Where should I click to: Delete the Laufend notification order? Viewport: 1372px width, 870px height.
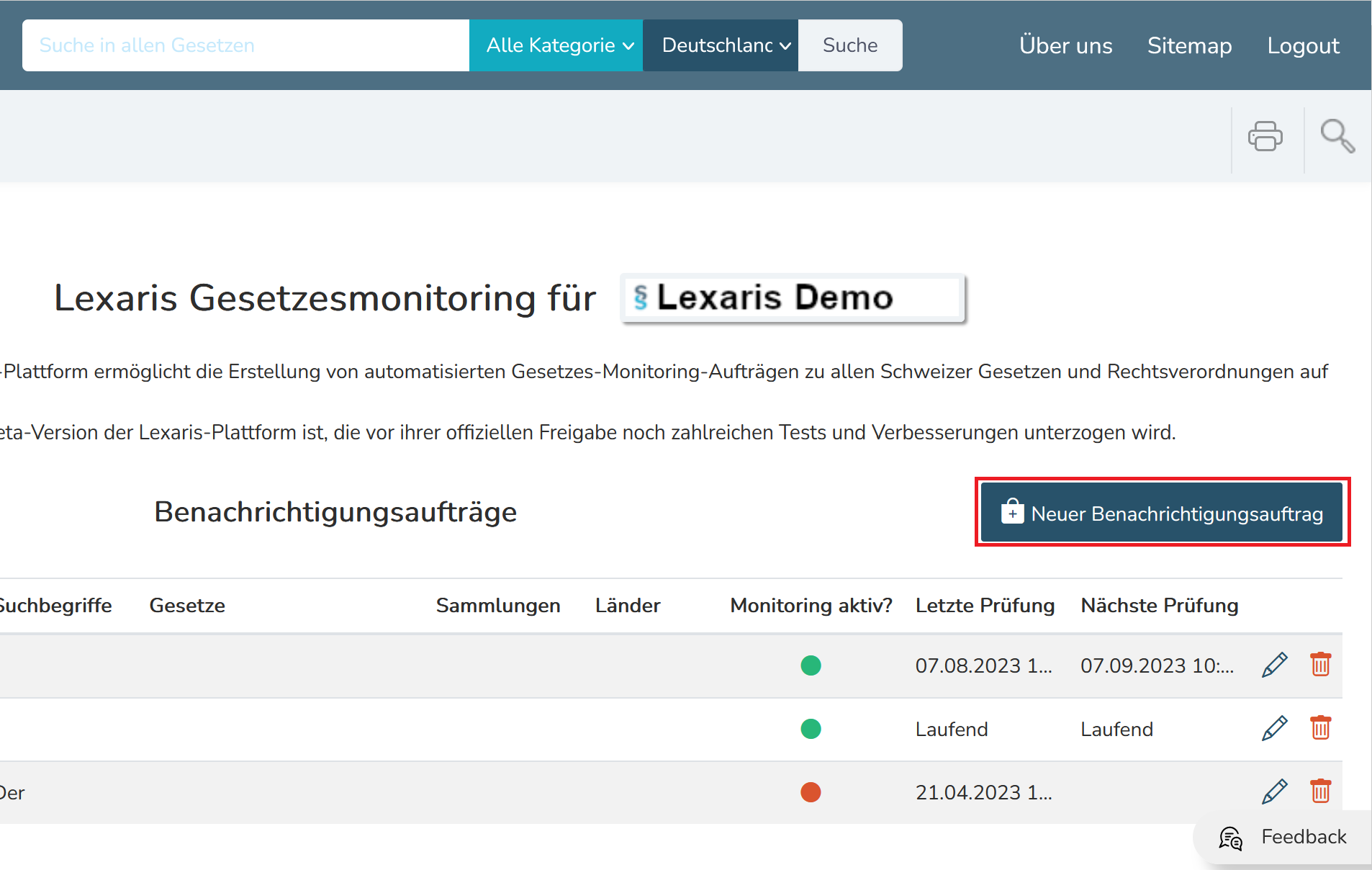coord(1320,728)
